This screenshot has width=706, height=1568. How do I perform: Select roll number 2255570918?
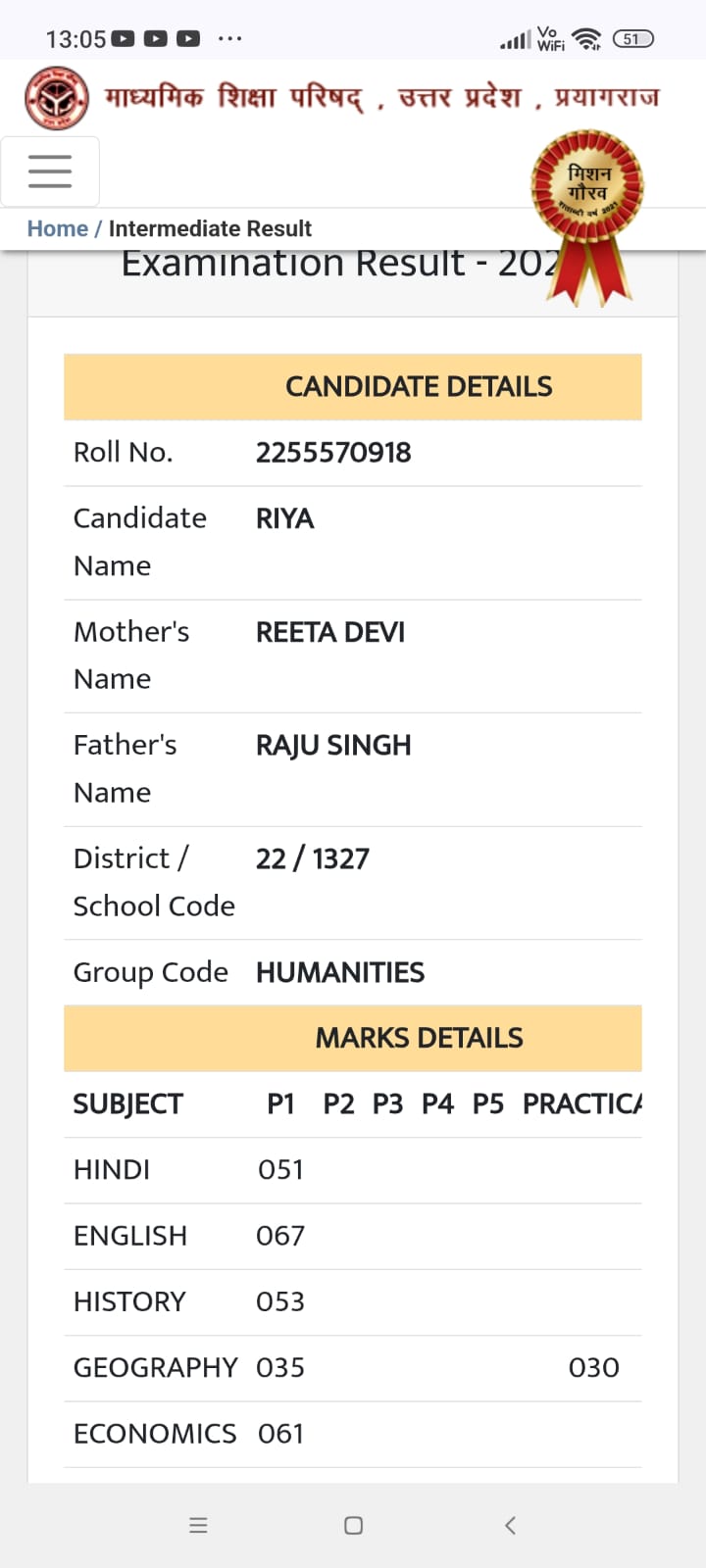point(333,453)
